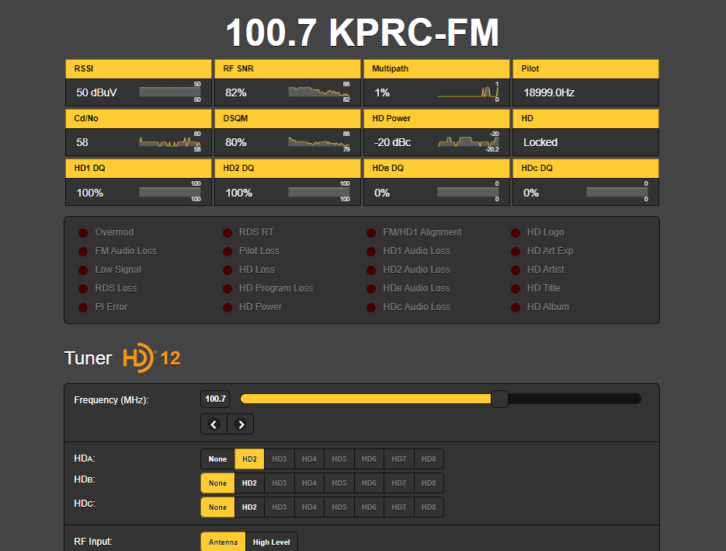Click the DSQM history graph

(319, 142)
